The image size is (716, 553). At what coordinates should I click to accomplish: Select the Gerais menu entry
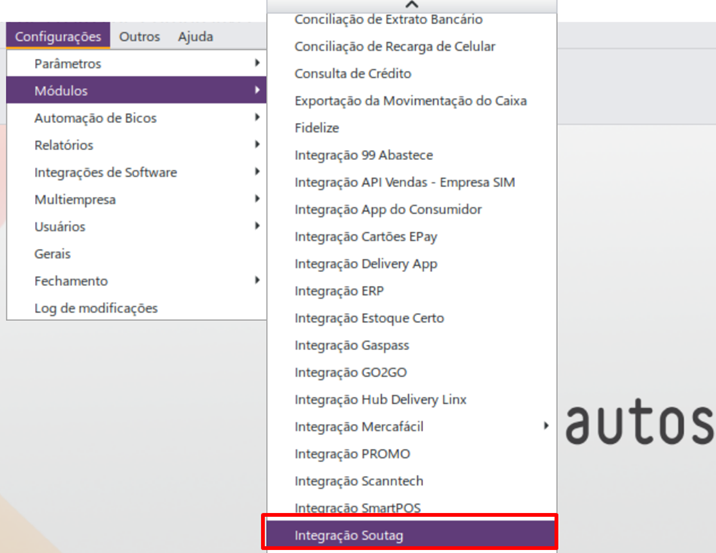[x=137, y=253]
